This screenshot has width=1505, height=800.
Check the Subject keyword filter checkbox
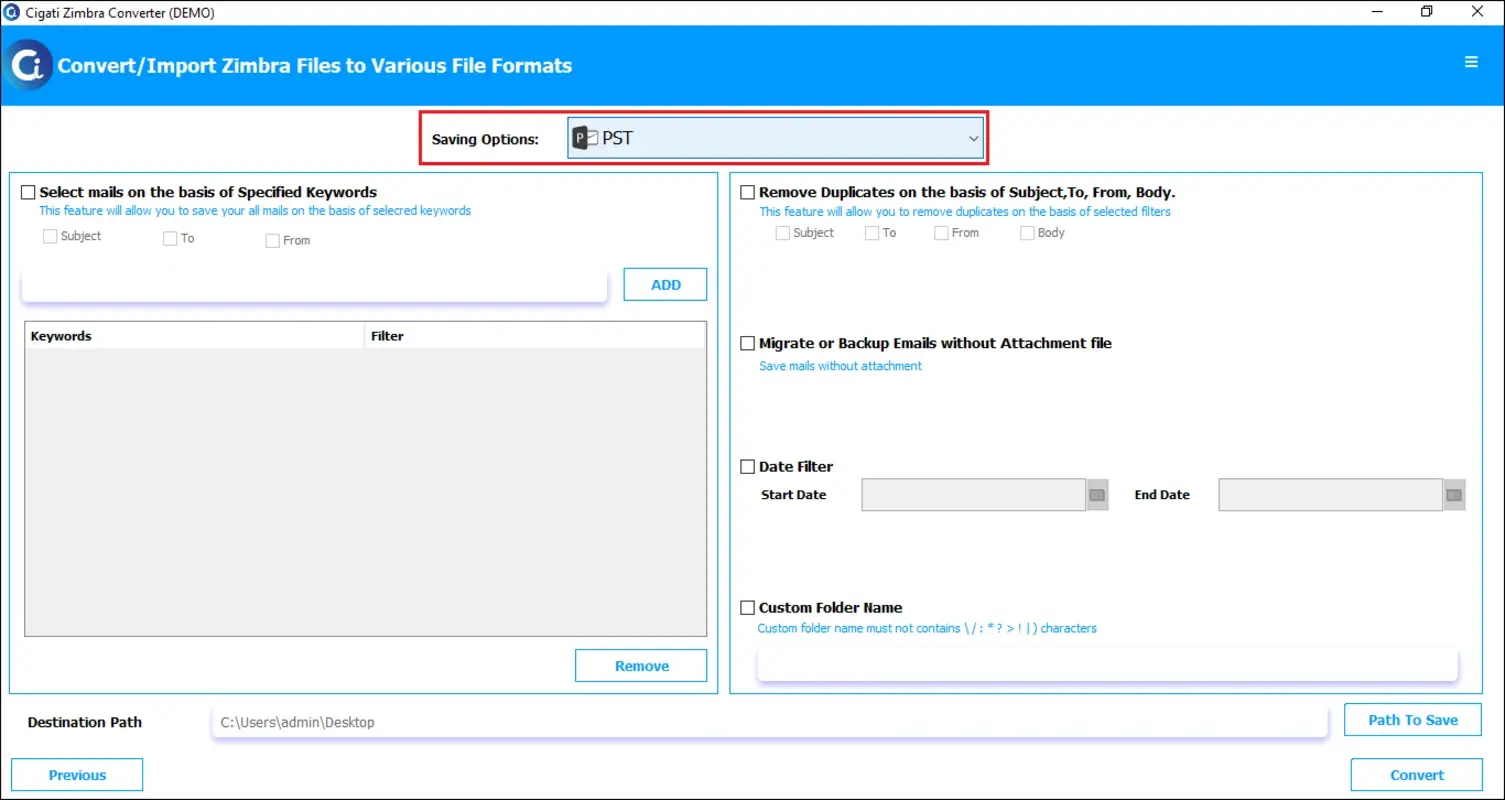coord(49,236)
